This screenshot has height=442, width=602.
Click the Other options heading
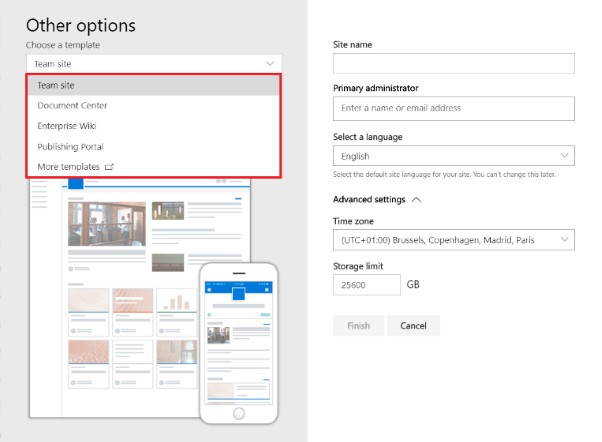point(81,26)
